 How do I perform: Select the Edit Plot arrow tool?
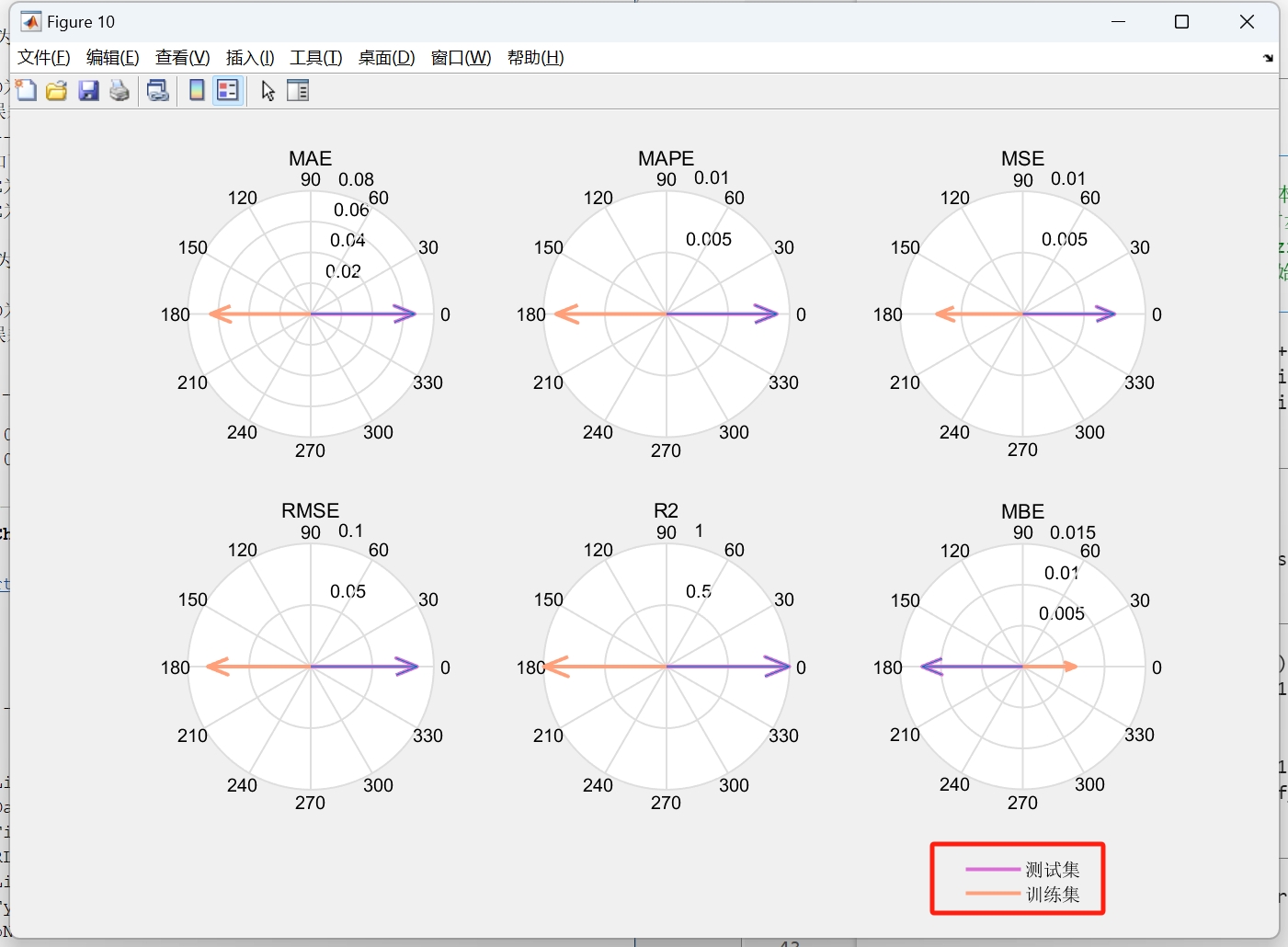coord(266,90)
